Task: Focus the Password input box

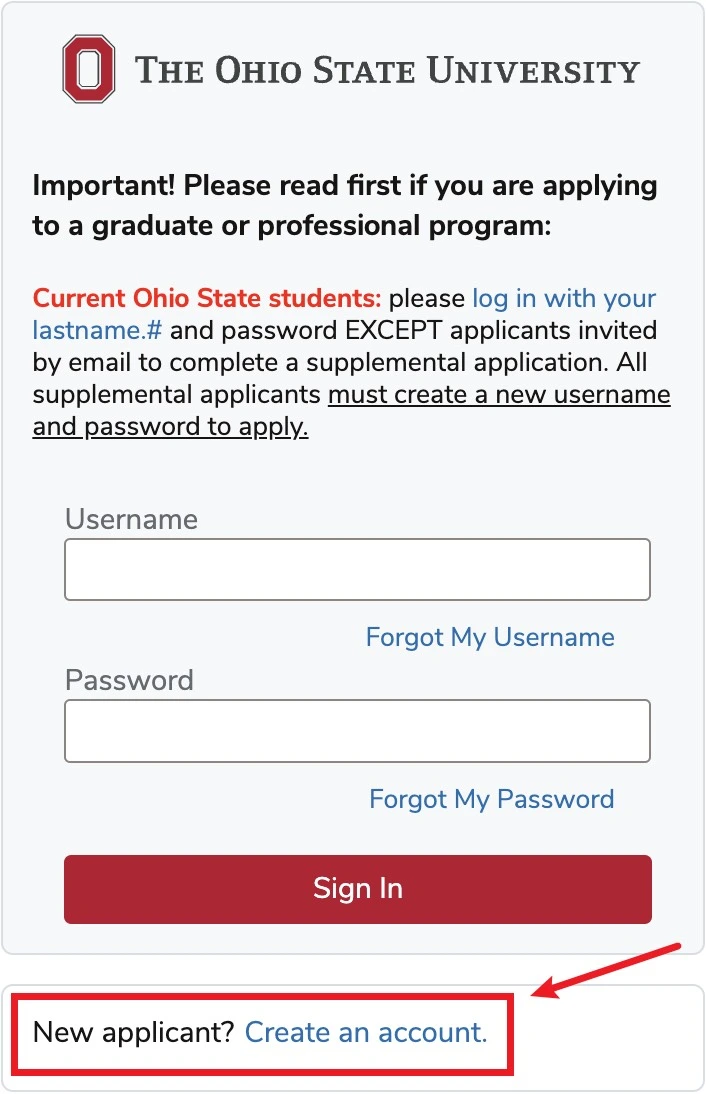Action: 357,731
